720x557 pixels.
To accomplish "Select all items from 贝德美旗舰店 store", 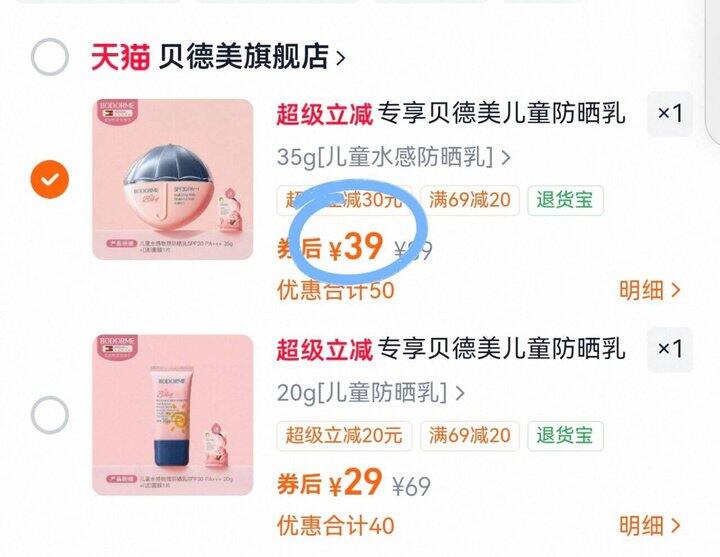I will pyautogui.click(x=50, y=57).
